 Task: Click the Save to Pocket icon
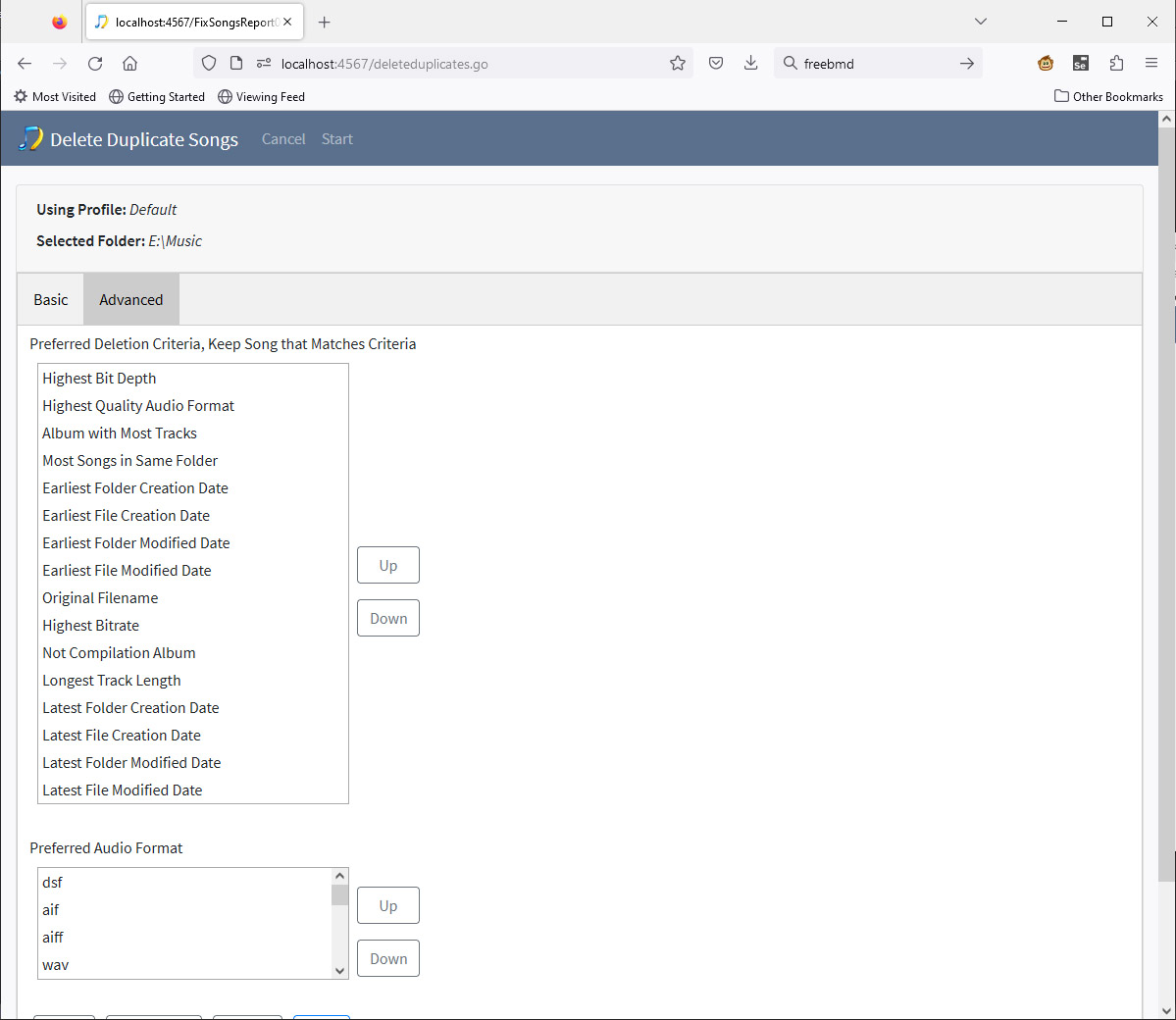(x=716, y=64)
